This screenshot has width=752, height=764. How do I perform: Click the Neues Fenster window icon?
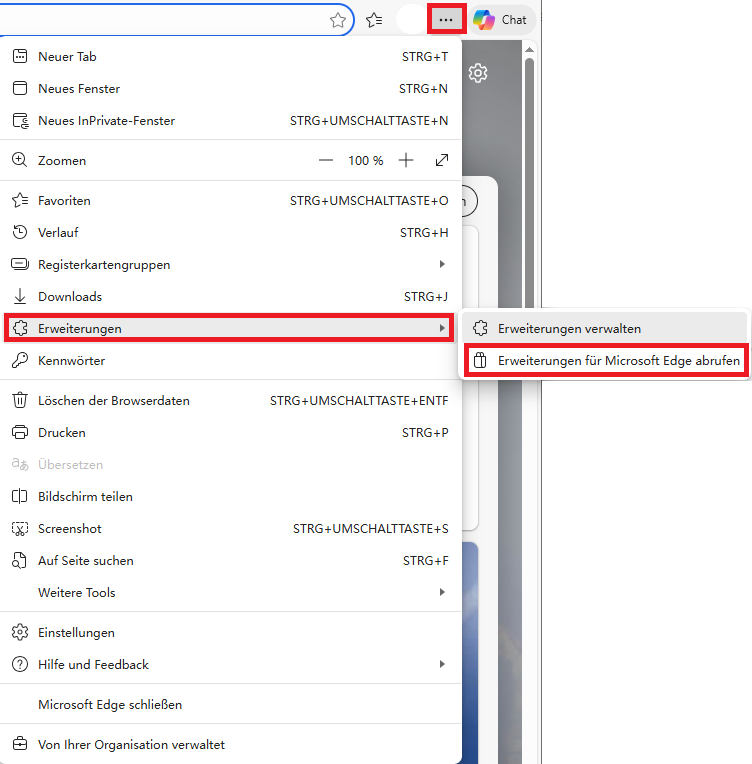click(20, 89)
